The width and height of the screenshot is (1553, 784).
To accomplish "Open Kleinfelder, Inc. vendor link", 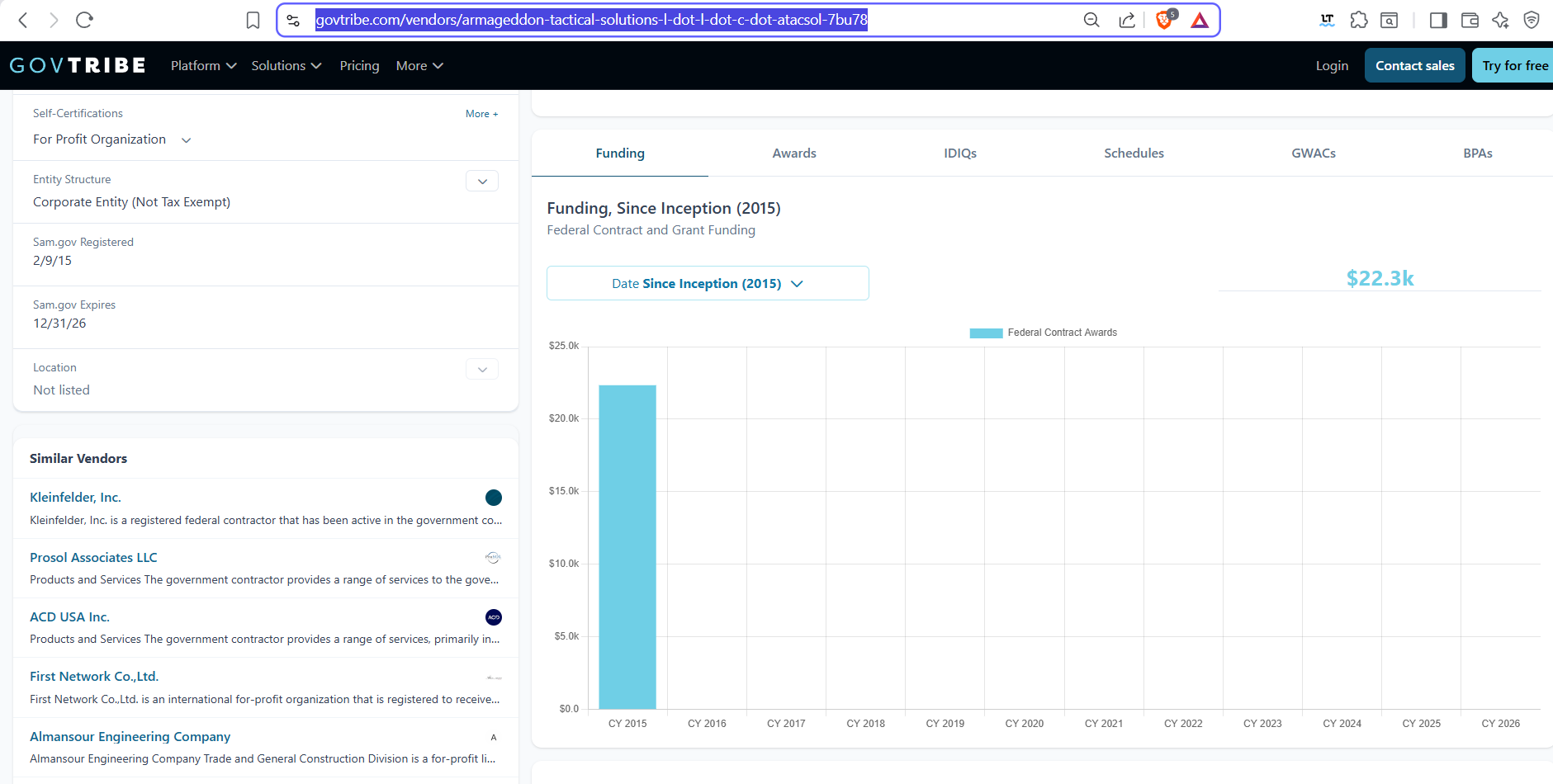I will click(x=75, y=497).
